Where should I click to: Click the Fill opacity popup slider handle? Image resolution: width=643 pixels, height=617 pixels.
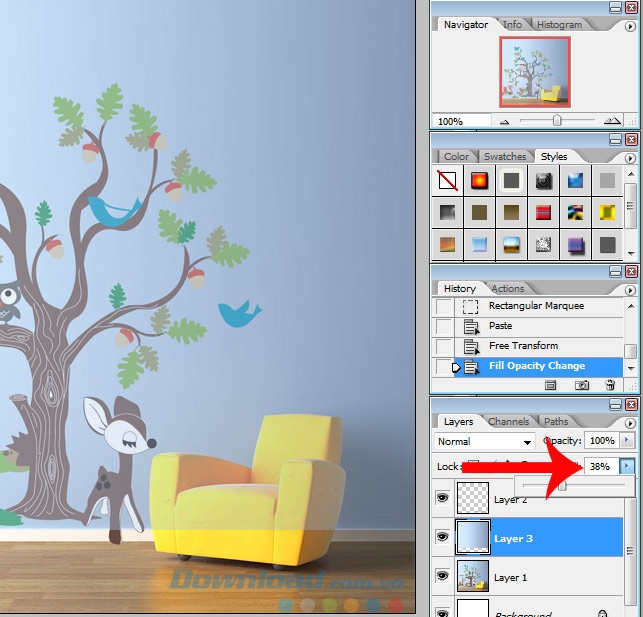[562, 486]
